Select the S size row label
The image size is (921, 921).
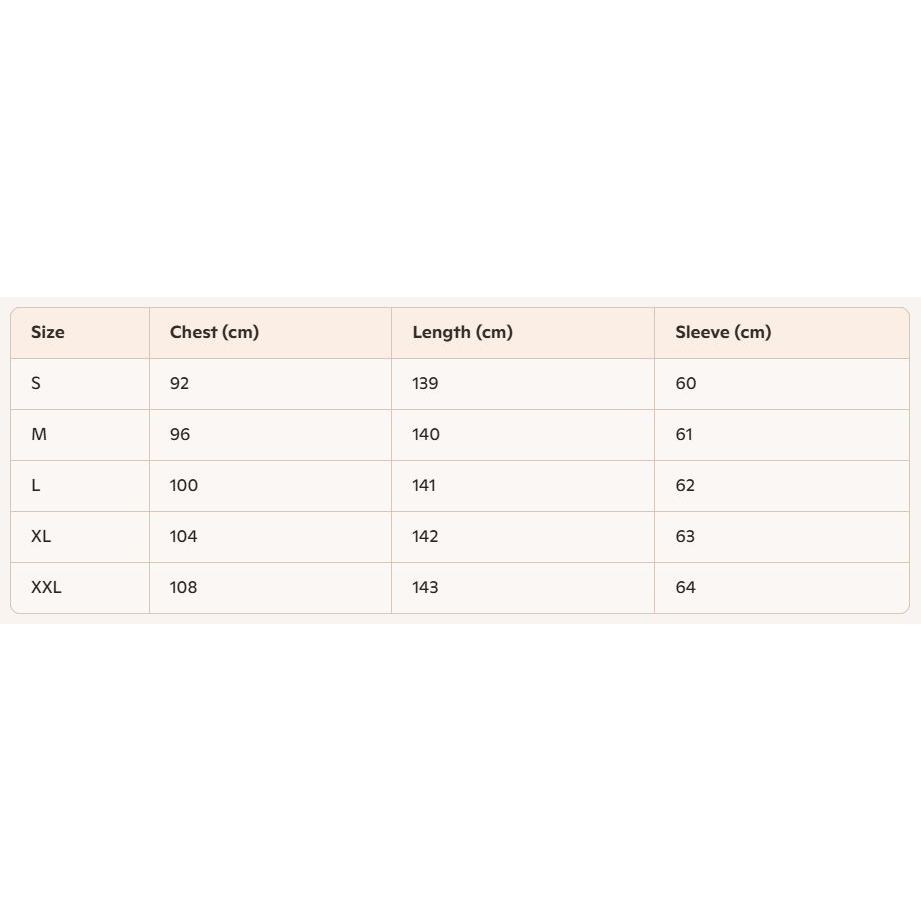[36, 384]
